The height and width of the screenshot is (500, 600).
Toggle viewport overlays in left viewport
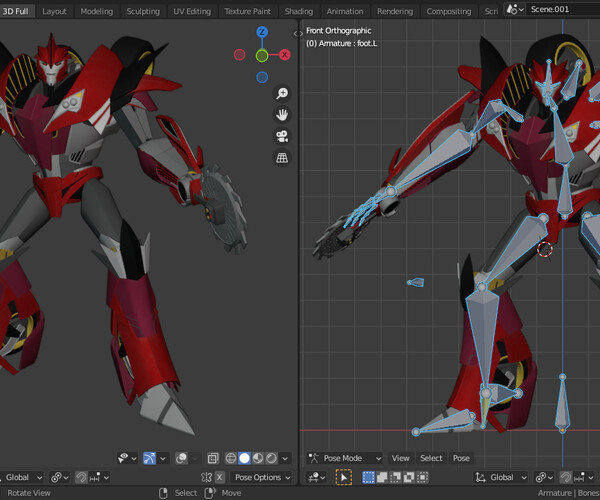pyautogui.click(x=181, y=458)
